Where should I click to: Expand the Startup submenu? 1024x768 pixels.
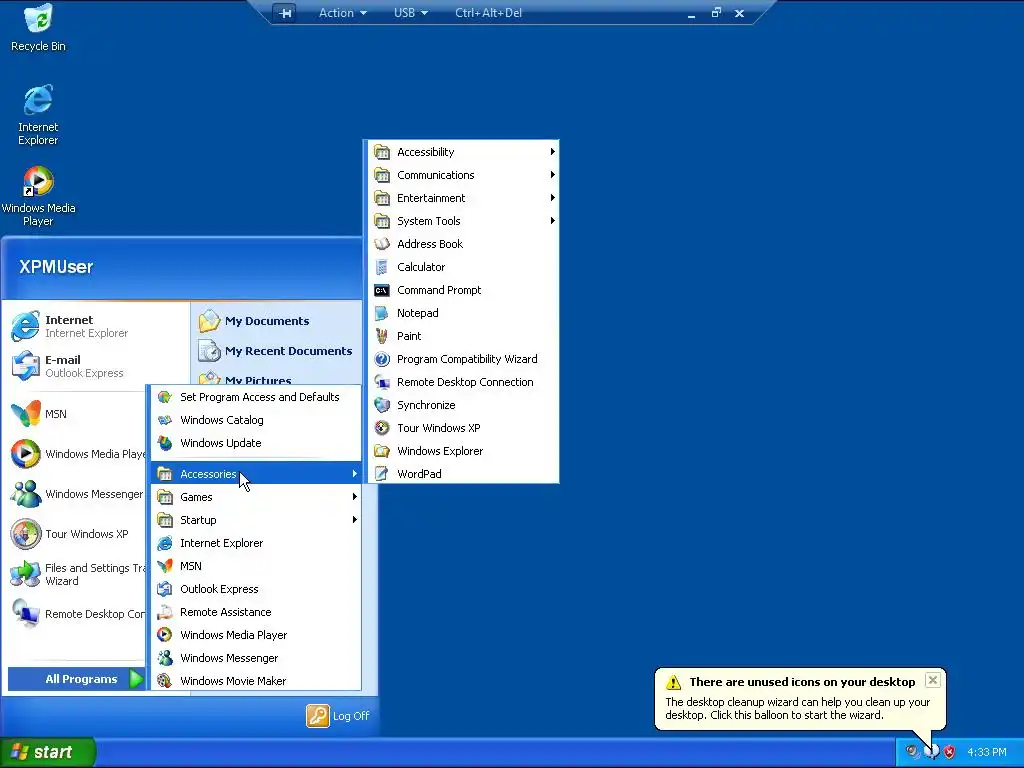(256, 520)
